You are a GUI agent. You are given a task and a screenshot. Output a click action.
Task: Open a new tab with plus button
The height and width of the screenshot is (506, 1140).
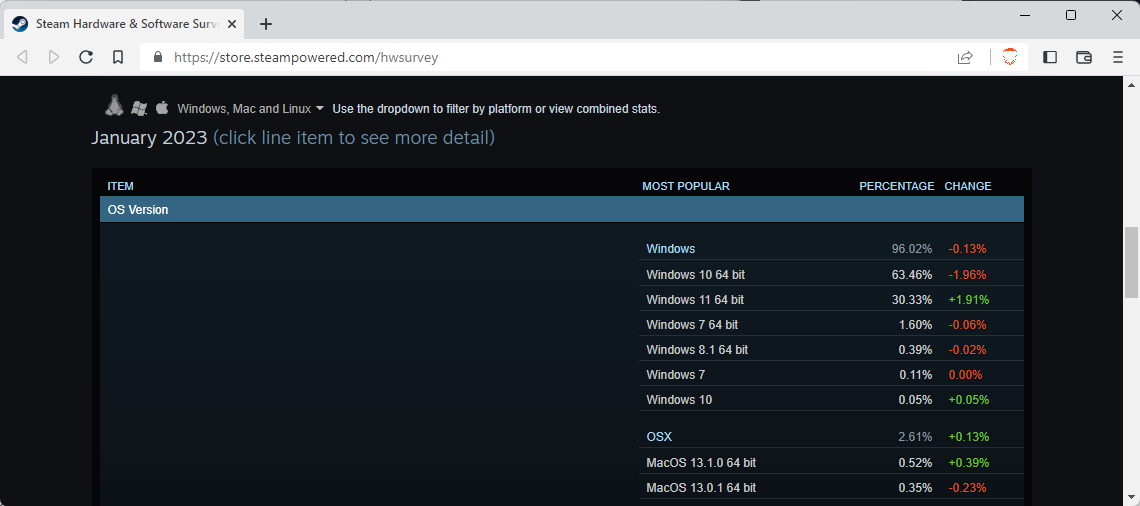pos(266,24)
